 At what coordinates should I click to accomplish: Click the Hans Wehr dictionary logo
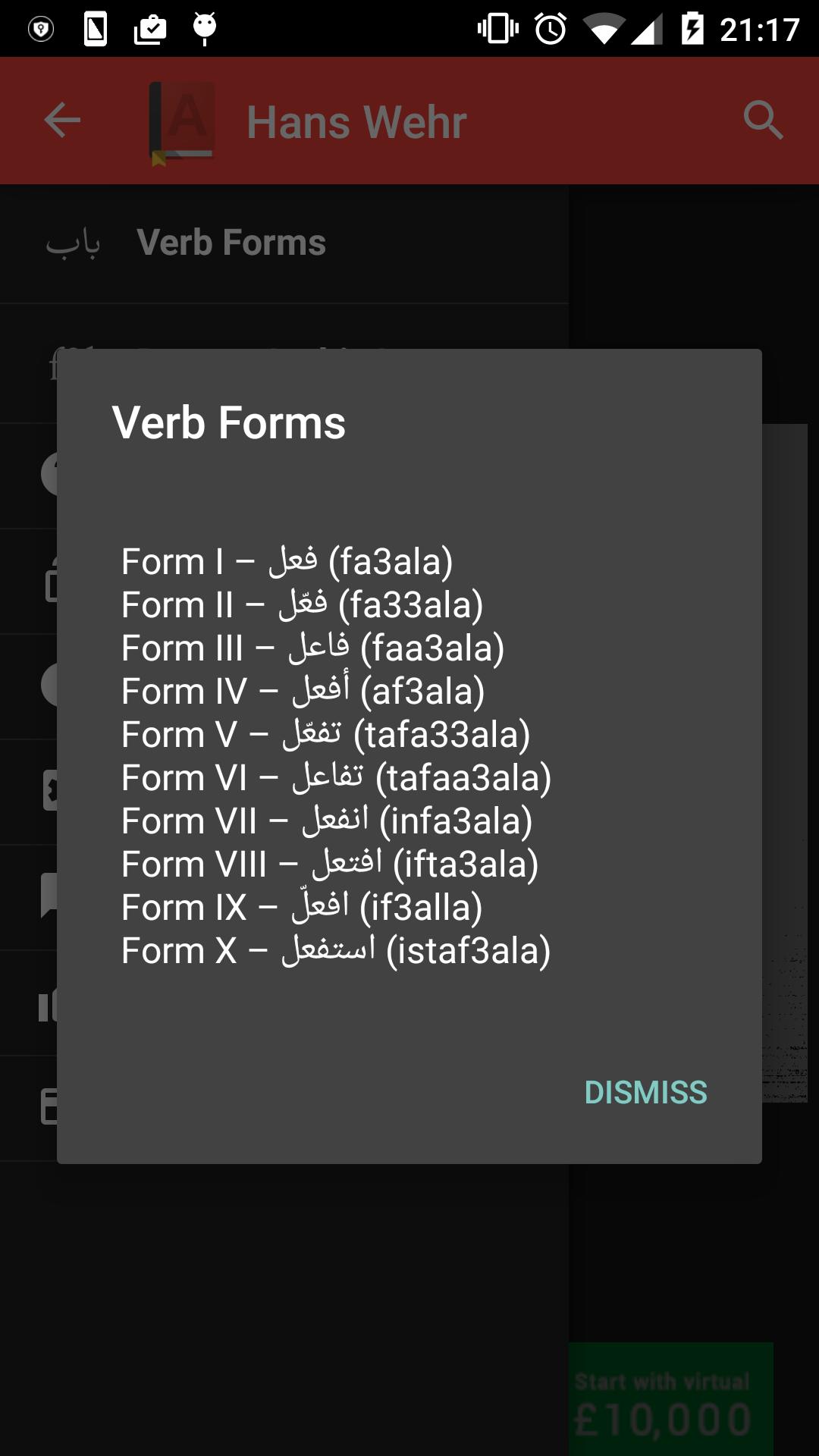[181, 123]
